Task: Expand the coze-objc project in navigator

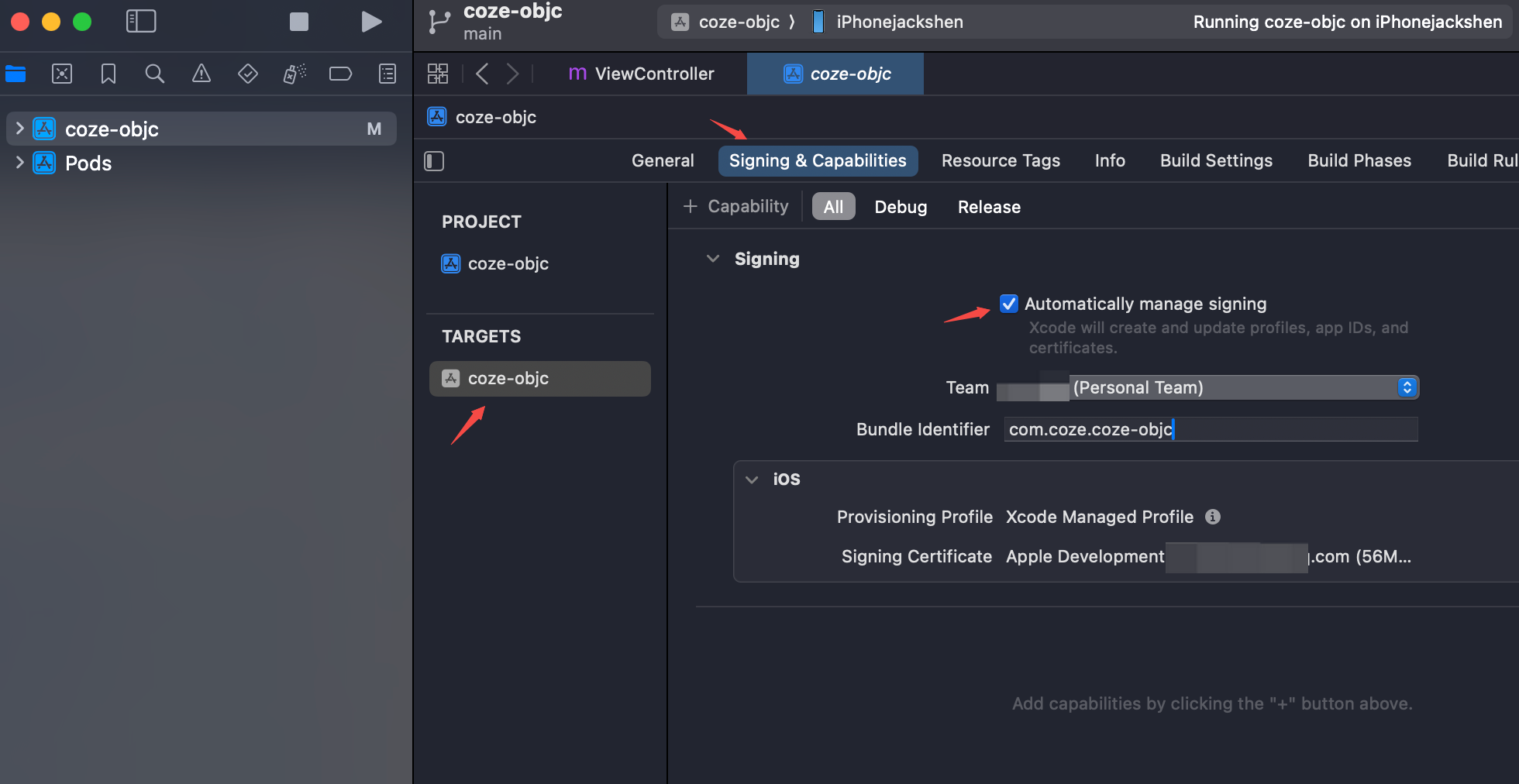Action: pyautogui.click(x=20, y=129)
